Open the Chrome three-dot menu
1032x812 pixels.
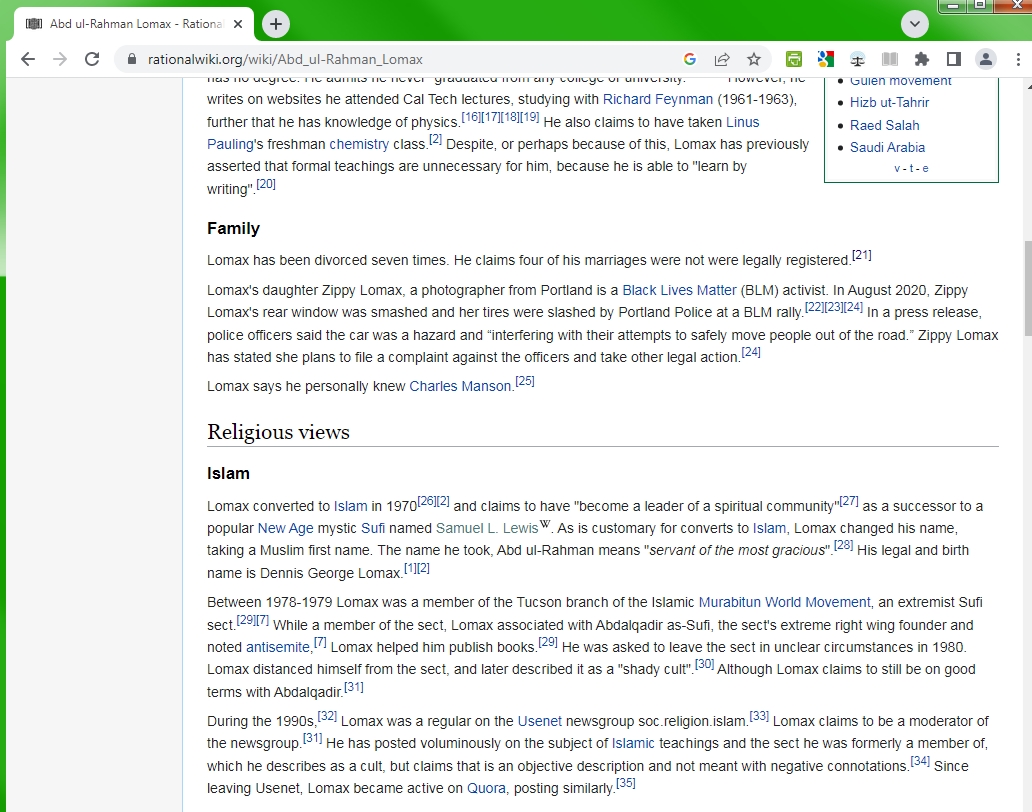pyautogui.click(x=1018, y=59)
